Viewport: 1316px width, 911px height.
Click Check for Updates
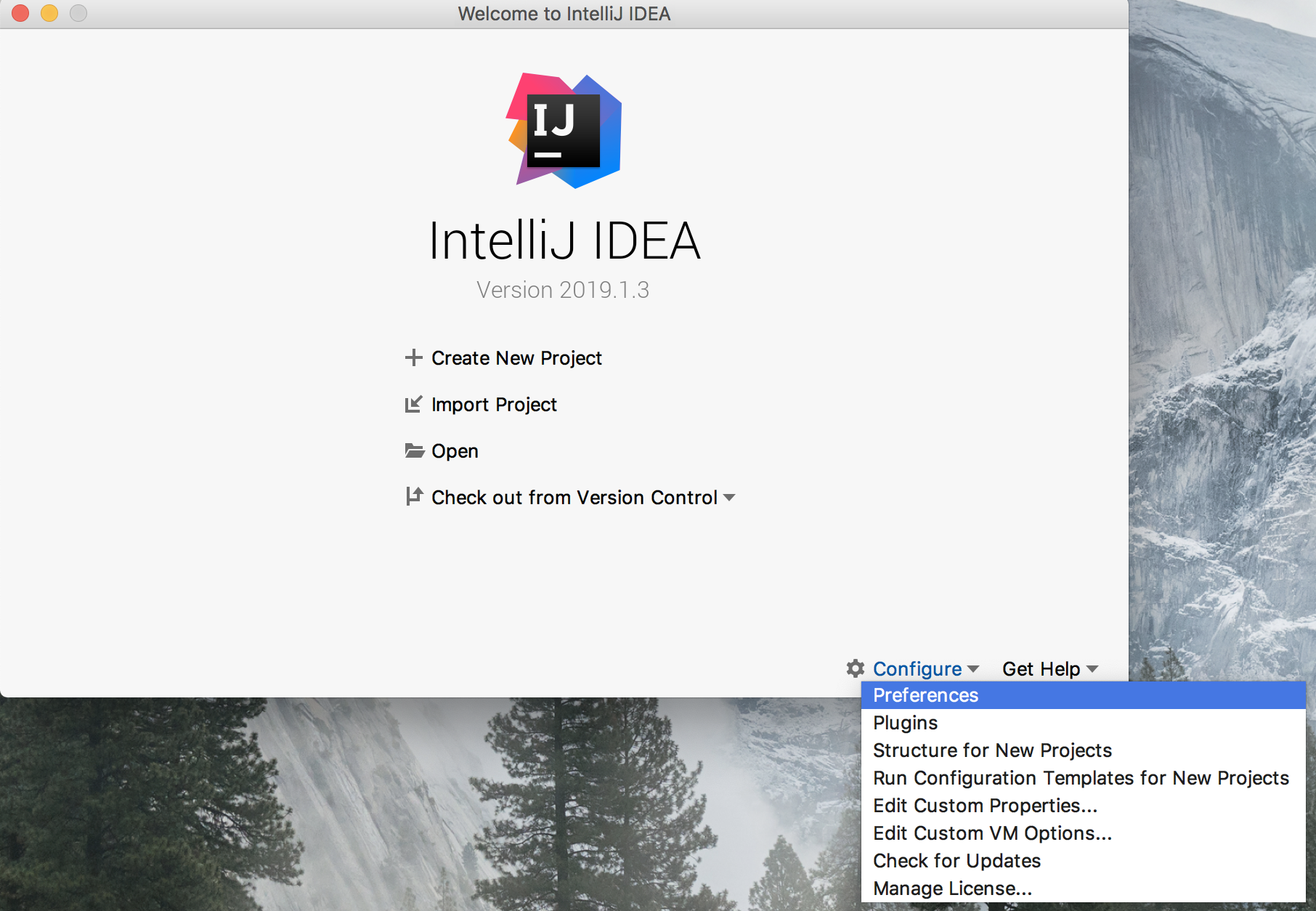point(1083,861)
